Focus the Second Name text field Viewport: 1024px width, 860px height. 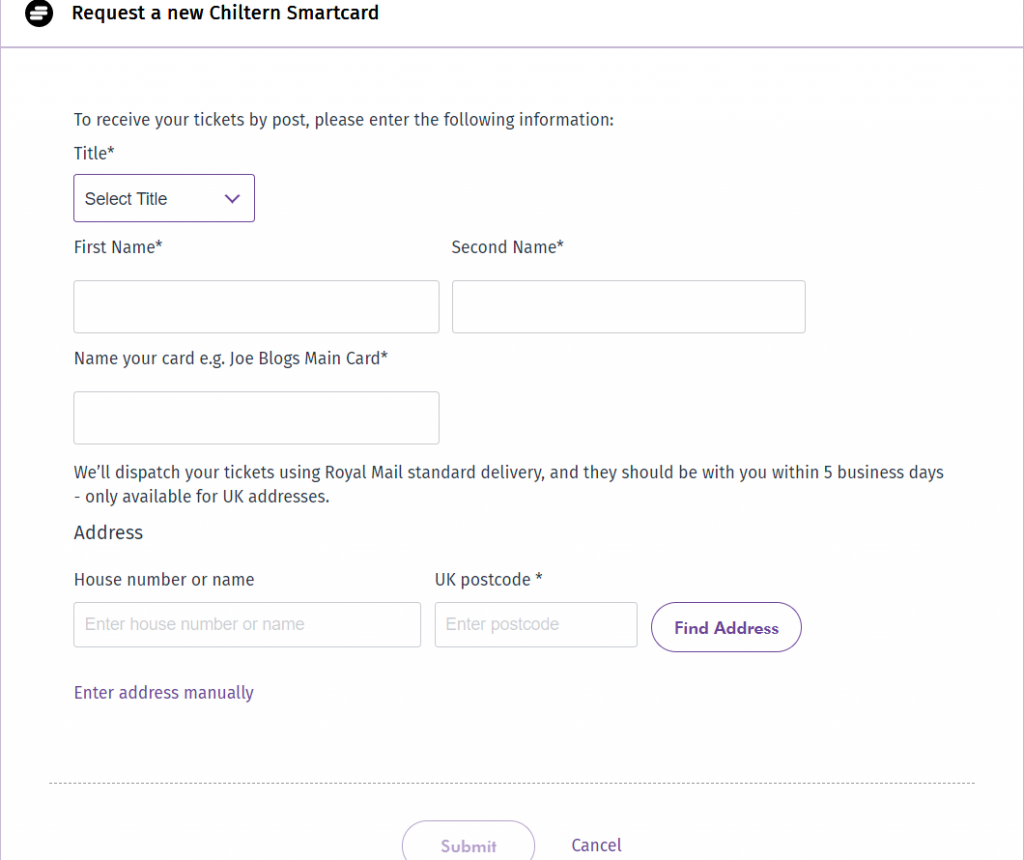pos(628,307)
